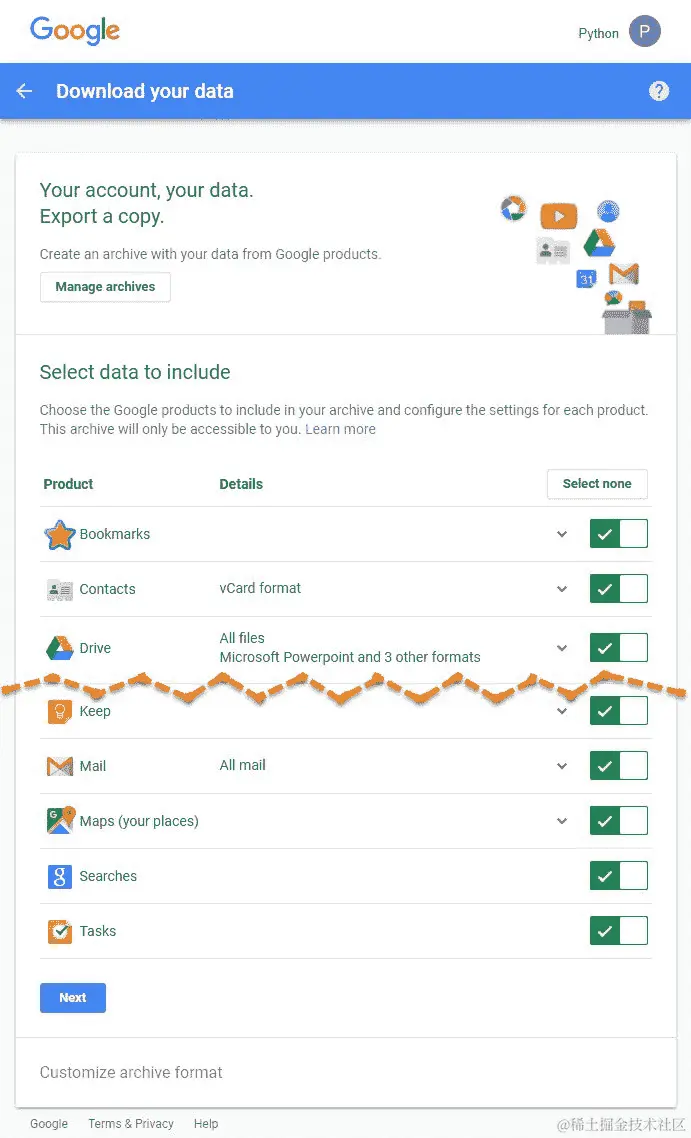This screenshot has width=691, height=1138.
Task: Click the Contacts card icon
Action: [x=59, y=590]
